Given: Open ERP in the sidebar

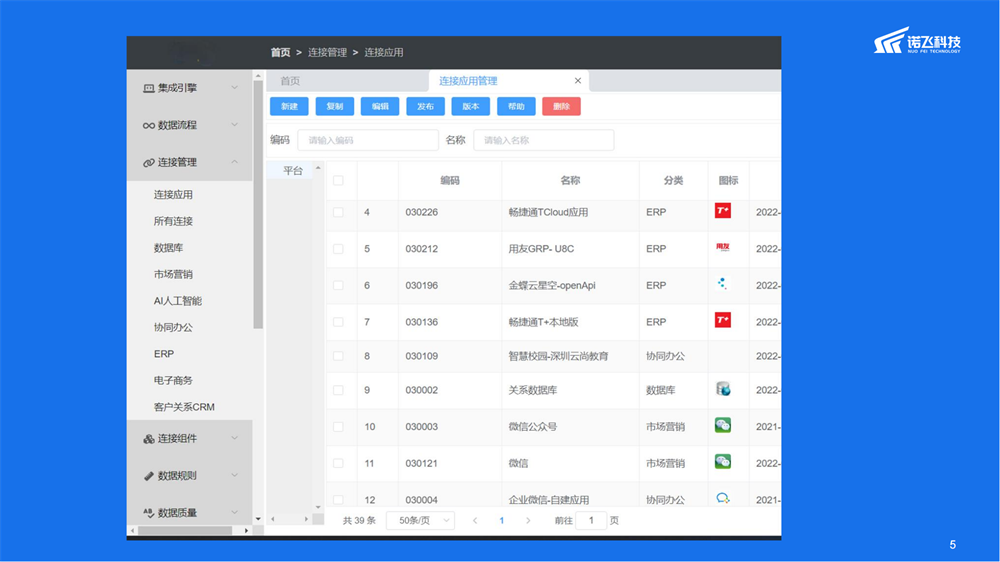Looking at the screenshot, I should pos(164,354).
